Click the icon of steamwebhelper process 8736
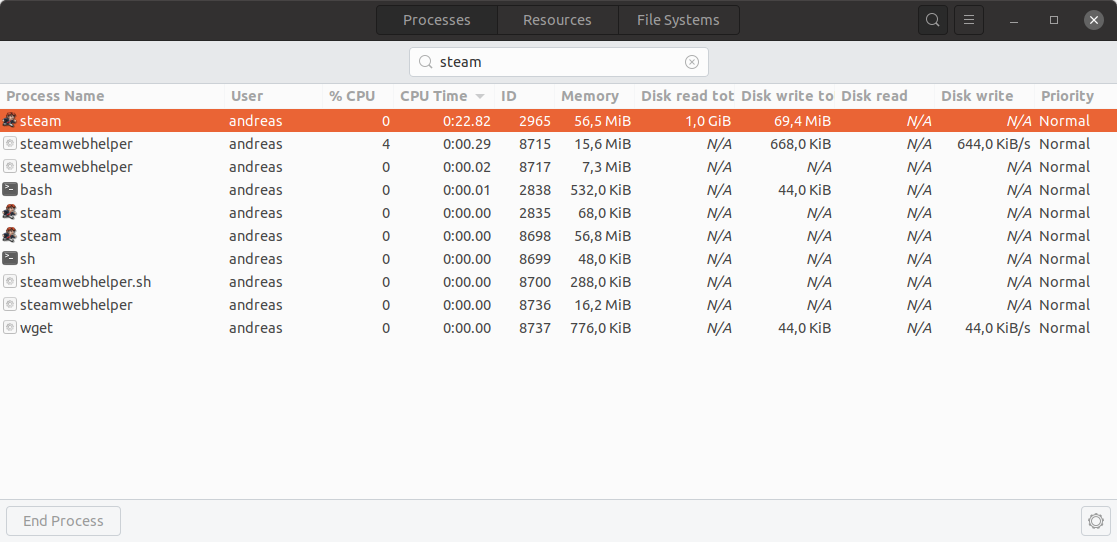Screen dimensions: 1117x542 point(10,304)
